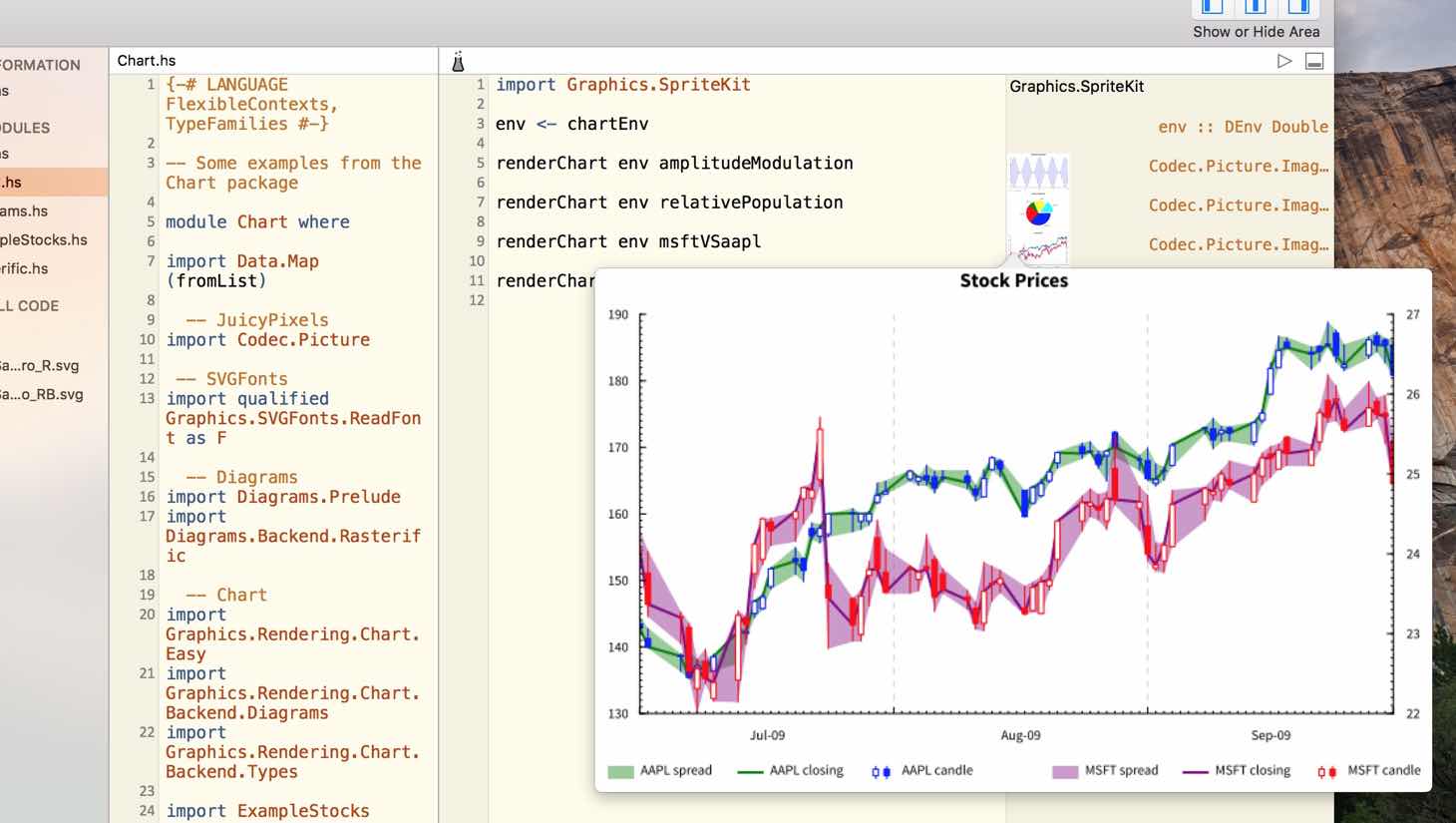The width and height of the screenshot is (1456, 823).
Task: Toggle the left area visibility button
Action: [1213, 7]
